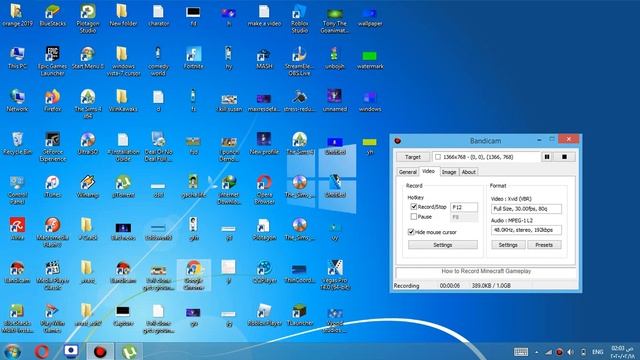The height and width of the screenshot is (360, 640).
Task: Go to the About tab
Action: (469, 172)
